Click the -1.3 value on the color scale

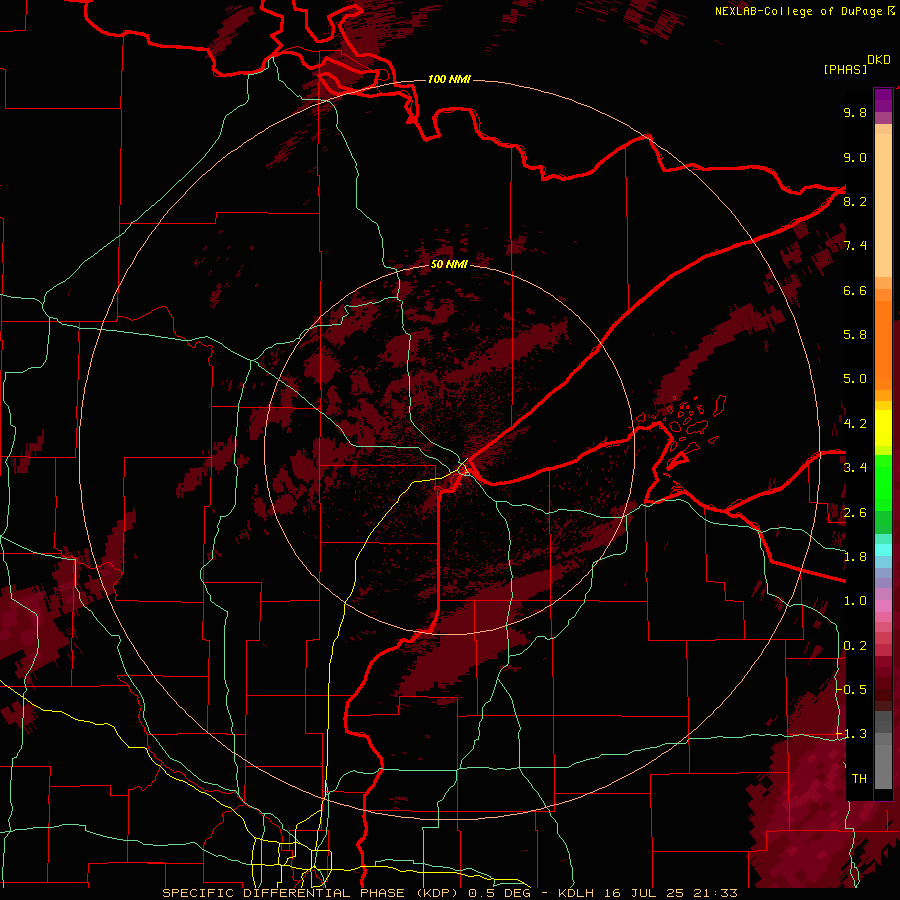[x=852, y=734]
